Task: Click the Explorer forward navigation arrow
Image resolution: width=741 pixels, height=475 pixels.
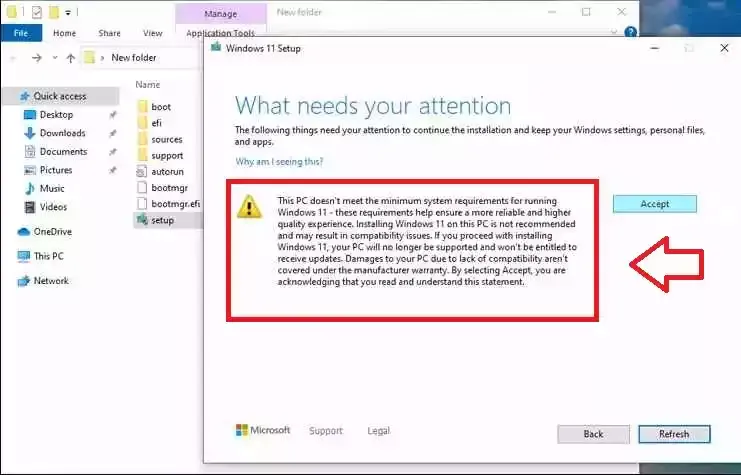Action: (x=36, y=58)
